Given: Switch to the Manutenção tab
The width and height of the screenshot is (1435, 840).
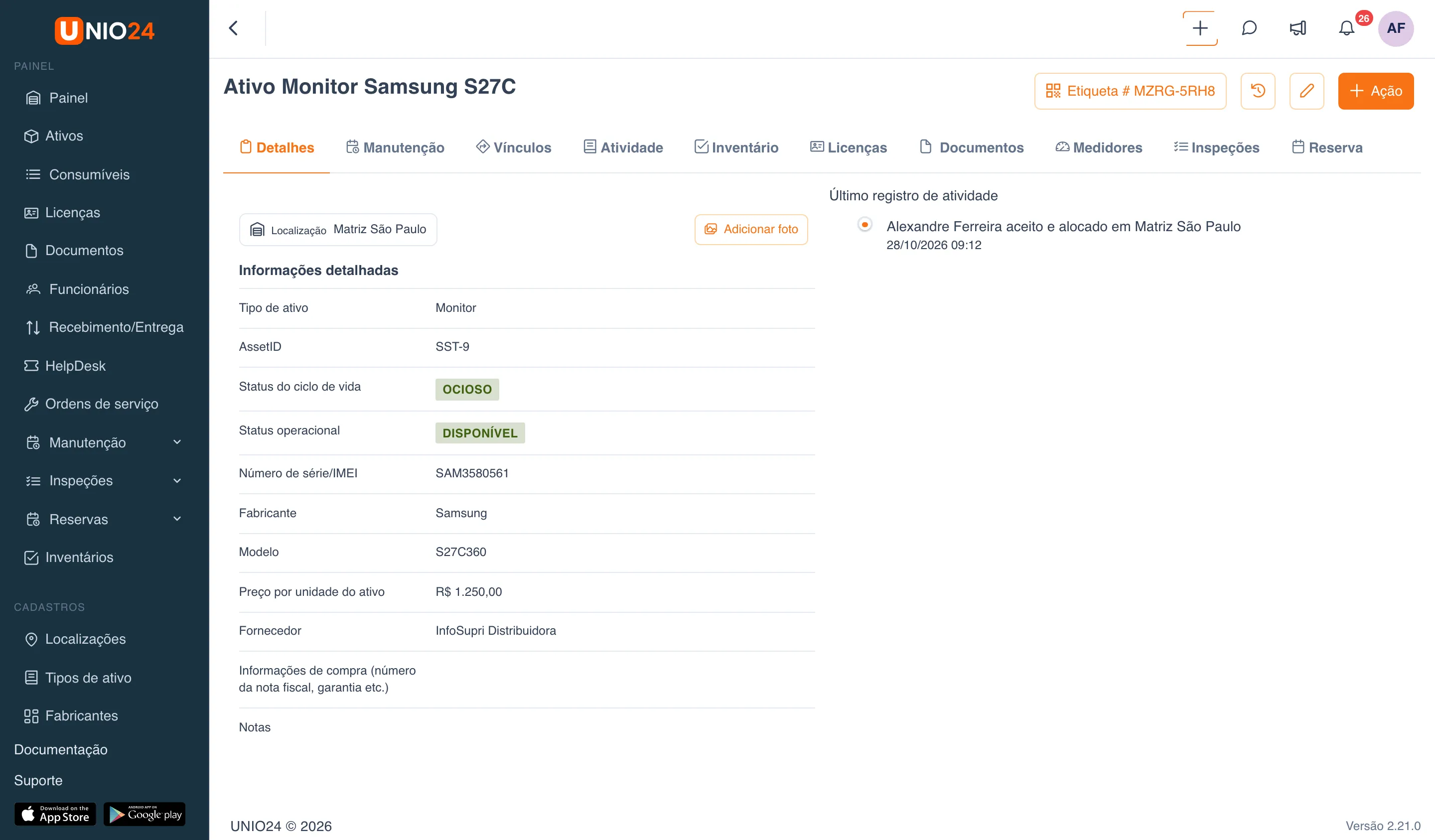Looking at the screenshot, I should coord(395,147).
